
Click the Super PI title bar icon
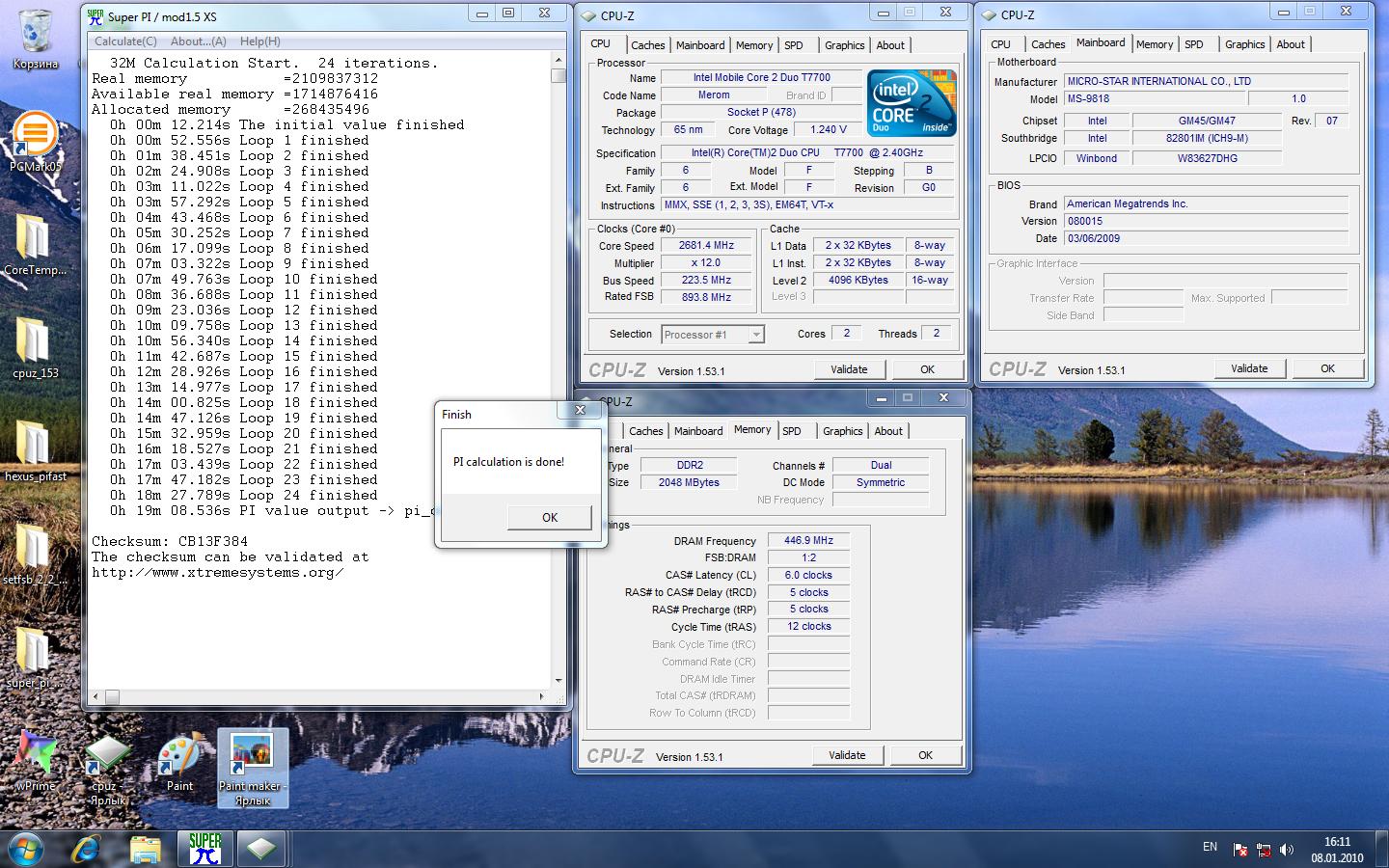tap(95, 15)
